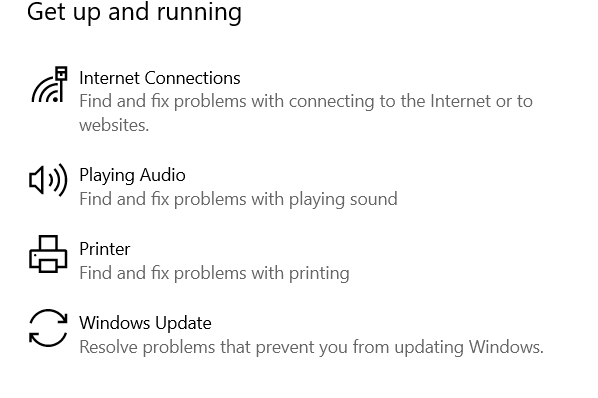Click the Windows Update circular arrows icon
598x398 pixels.
(48, 328)
